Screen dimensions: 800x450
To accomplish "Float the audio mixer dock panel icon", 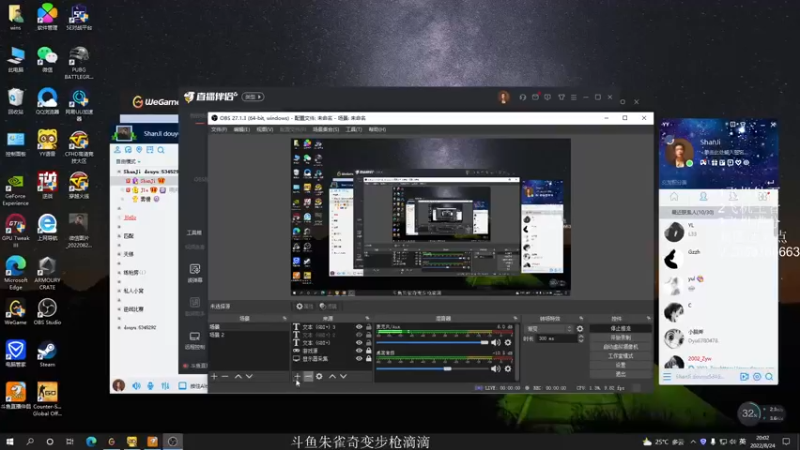I will [x=515, y=318].
